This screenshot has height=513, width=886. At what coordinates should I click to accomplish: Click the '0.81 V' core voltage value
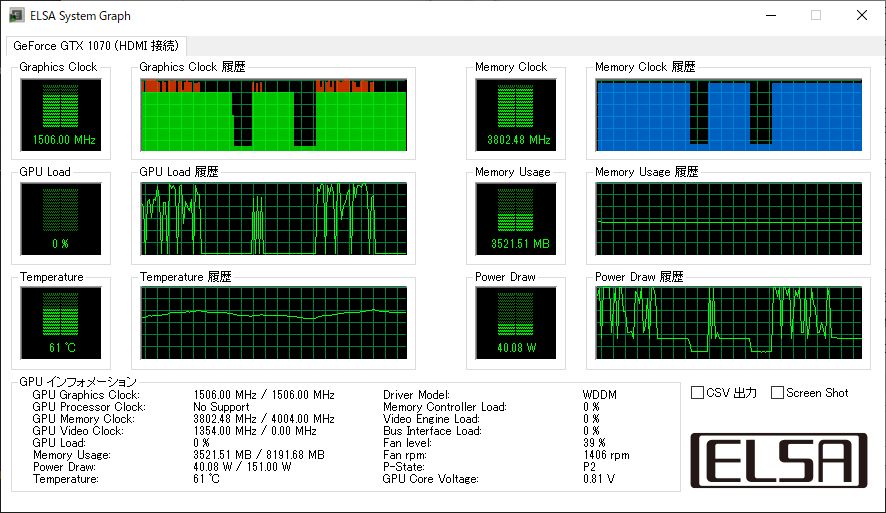pyautogui.click(x=599, y=479)
